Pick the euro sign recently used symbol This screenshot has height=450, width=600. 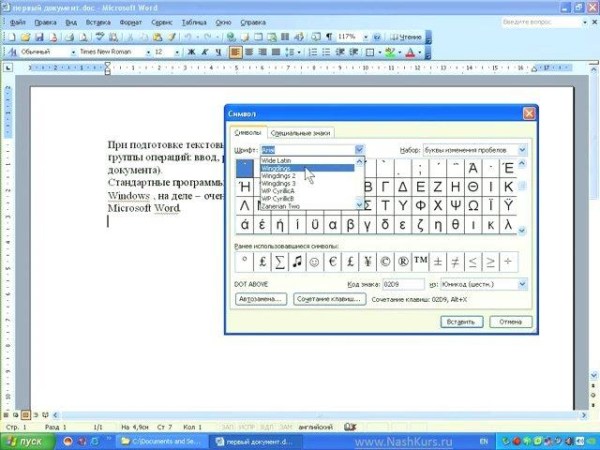[x=334, y=262]
